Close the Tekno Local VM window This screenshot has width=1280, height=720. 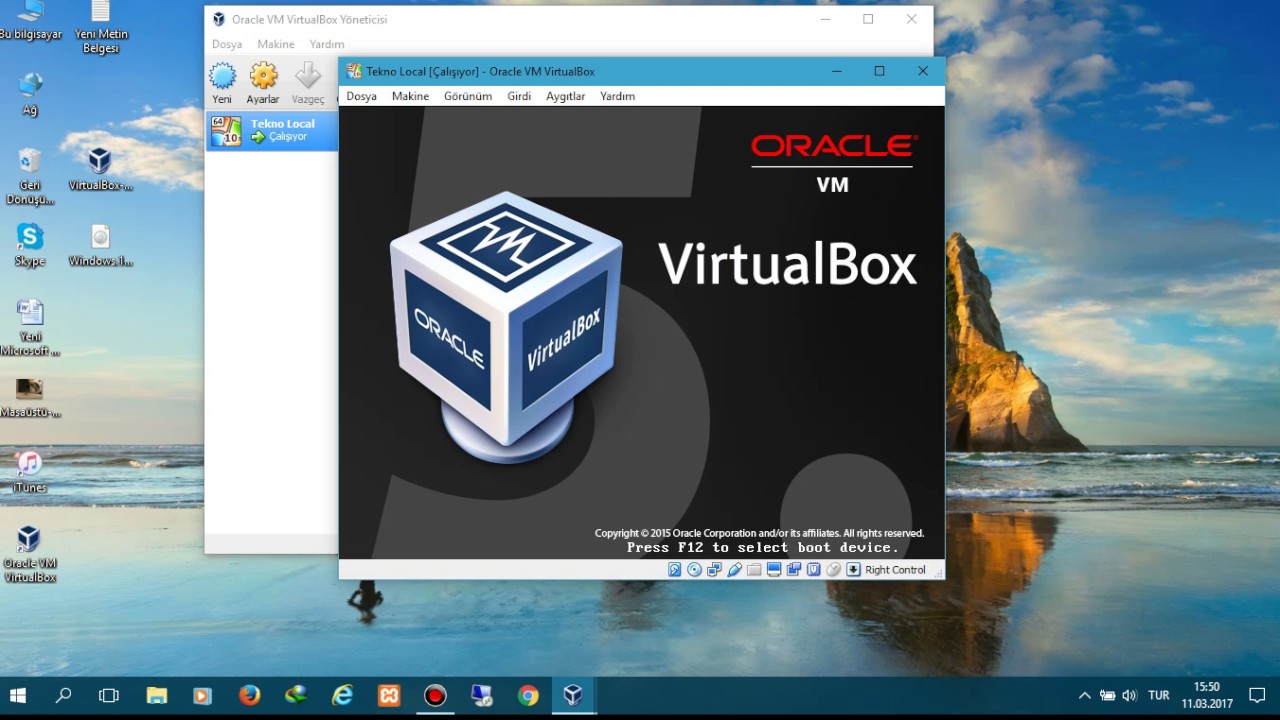tap(923, 71)
